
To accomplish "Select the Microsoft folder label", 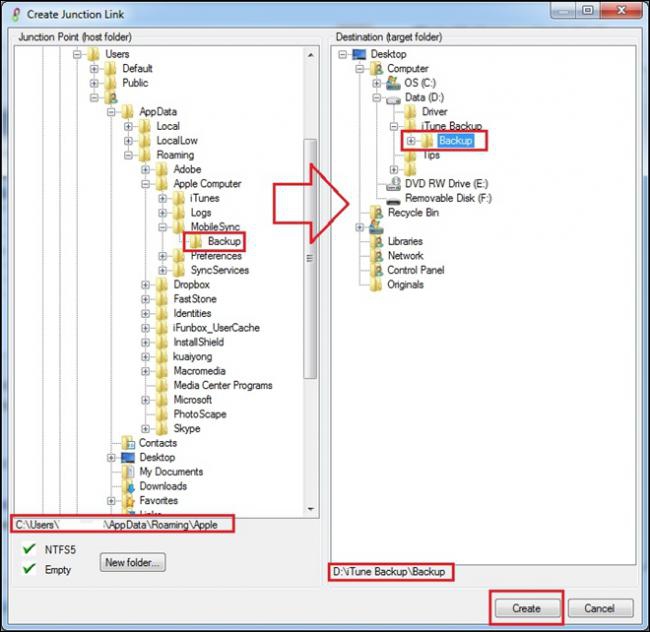I will pyautogui.click(x=193, y=400).
